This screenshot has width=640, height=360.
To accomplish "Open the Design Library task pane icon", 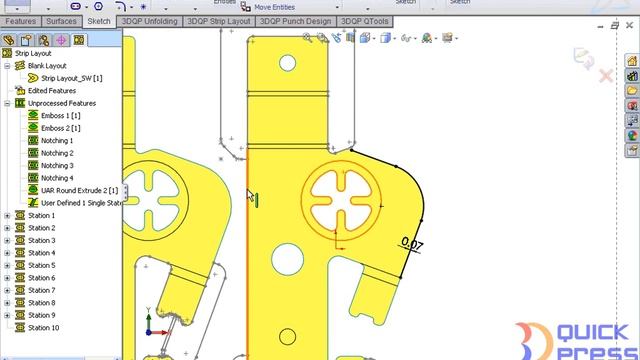I will [x=632, y=76].
